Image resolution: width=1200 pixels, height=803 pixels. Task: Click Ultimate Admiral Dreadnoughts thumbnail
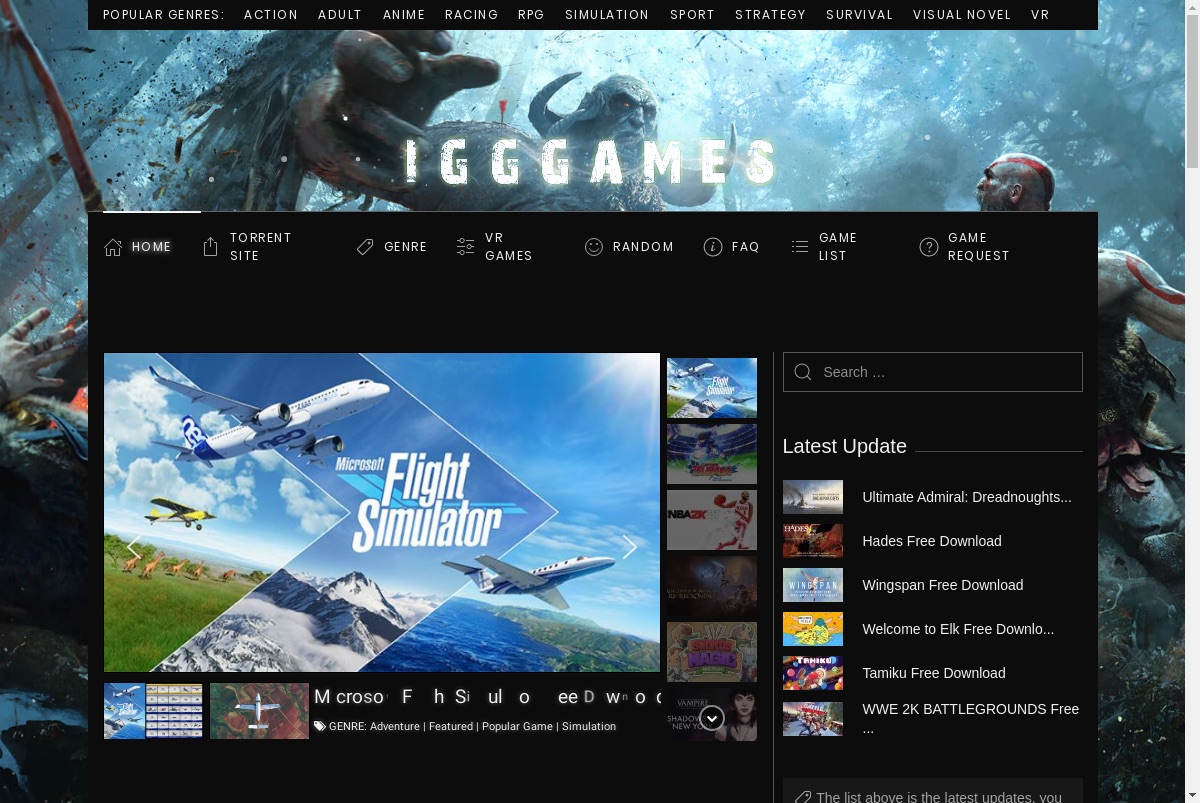[x=813, y=497]
